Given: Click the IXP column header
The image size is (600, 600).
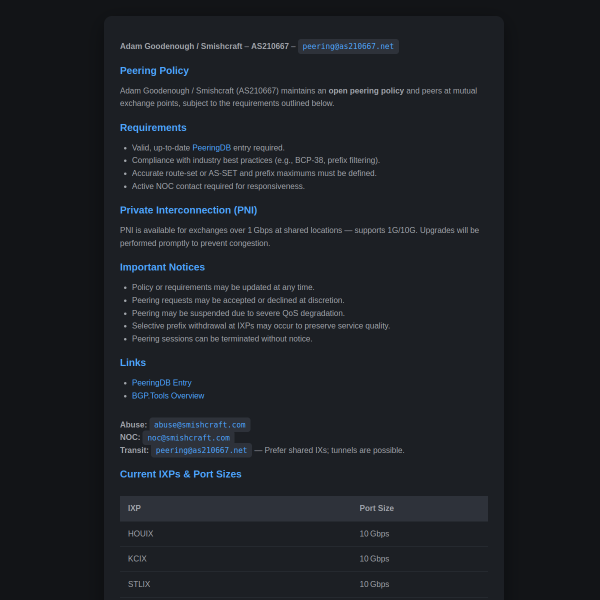Looking at the screenshot, I should (x=134, y=508).
